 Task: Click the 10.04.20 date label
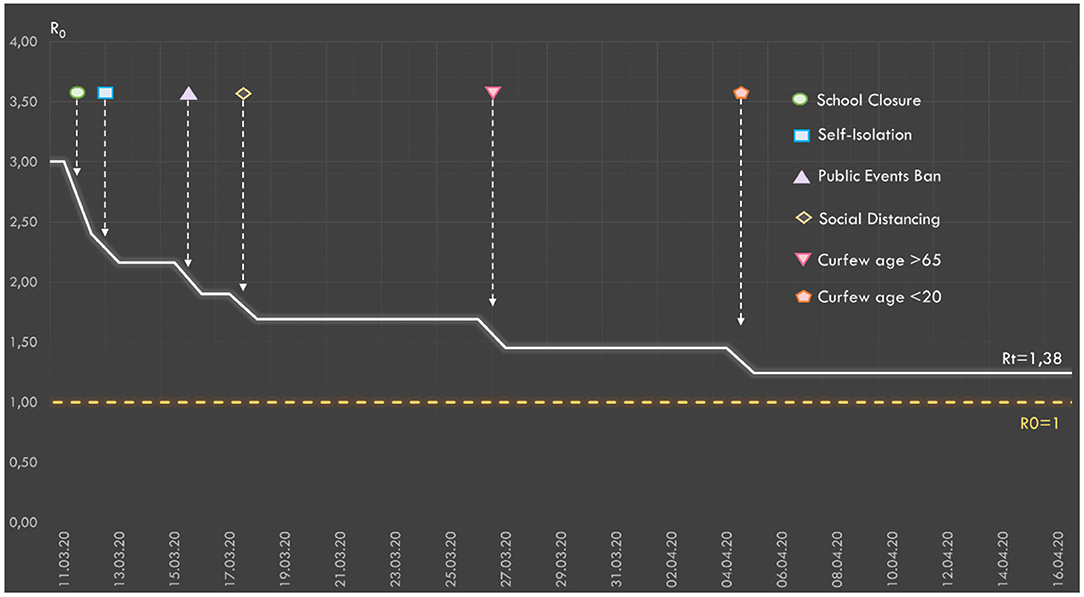893,558
